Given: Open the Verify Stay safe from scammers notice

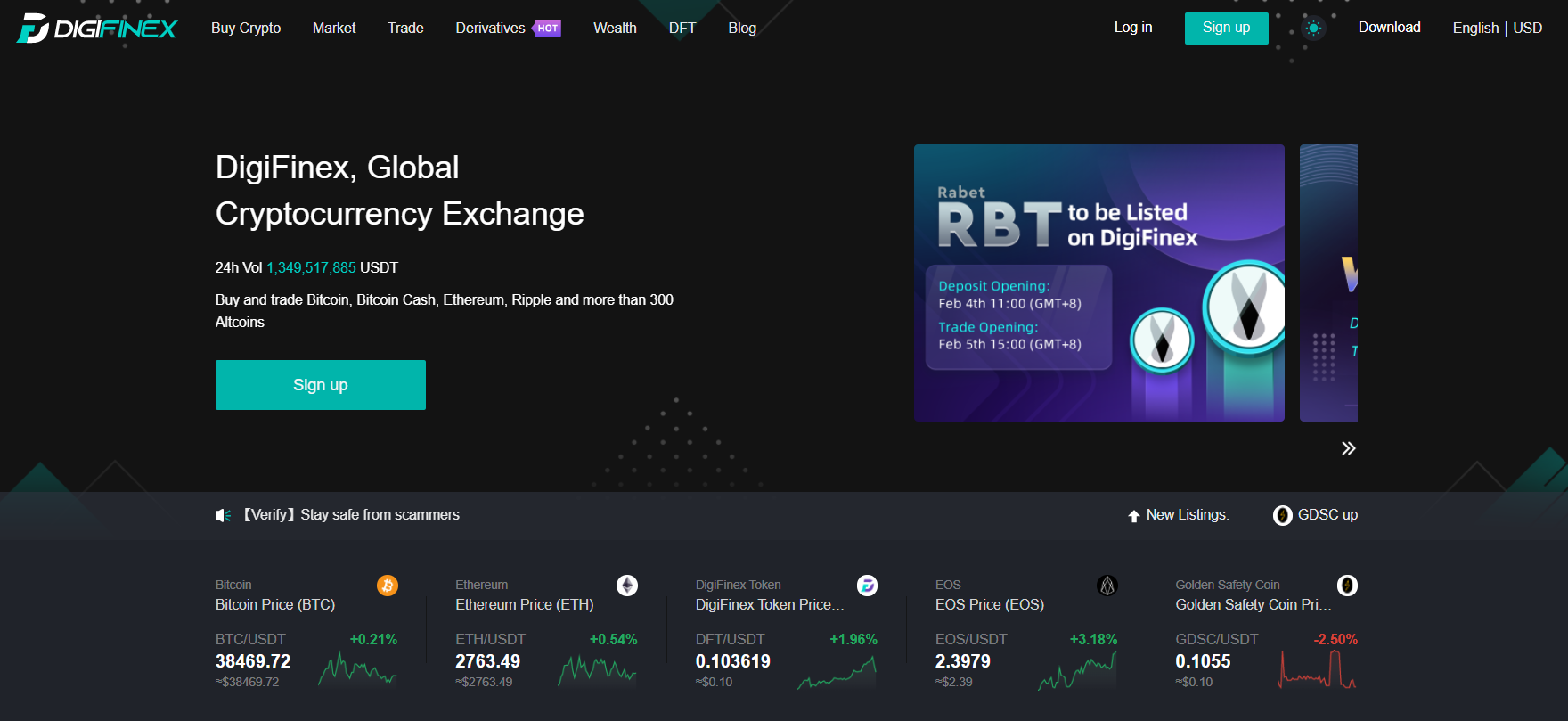Looking at the screenshot, I should pyautogui.click(x=352, y=515).
